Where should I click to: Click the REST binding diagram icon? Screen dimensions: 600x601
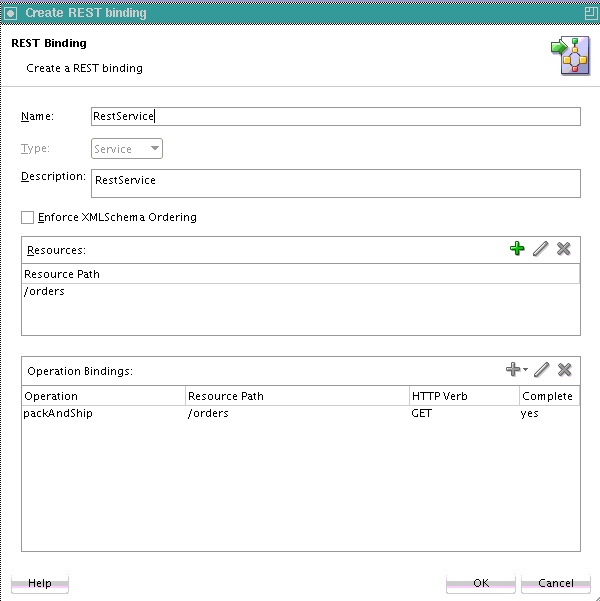pos(570,56)
